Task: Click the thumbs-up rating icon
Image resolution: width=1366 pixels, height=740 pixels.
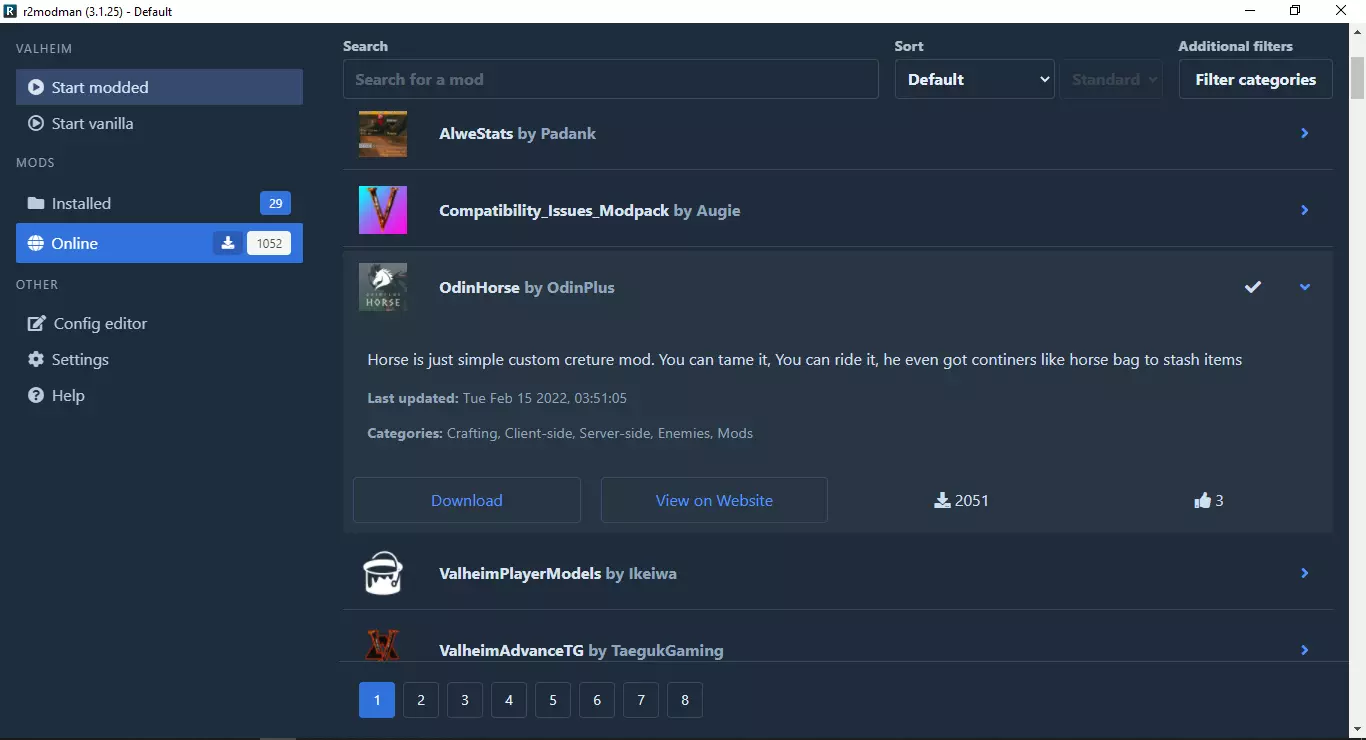Action: 1202,500
